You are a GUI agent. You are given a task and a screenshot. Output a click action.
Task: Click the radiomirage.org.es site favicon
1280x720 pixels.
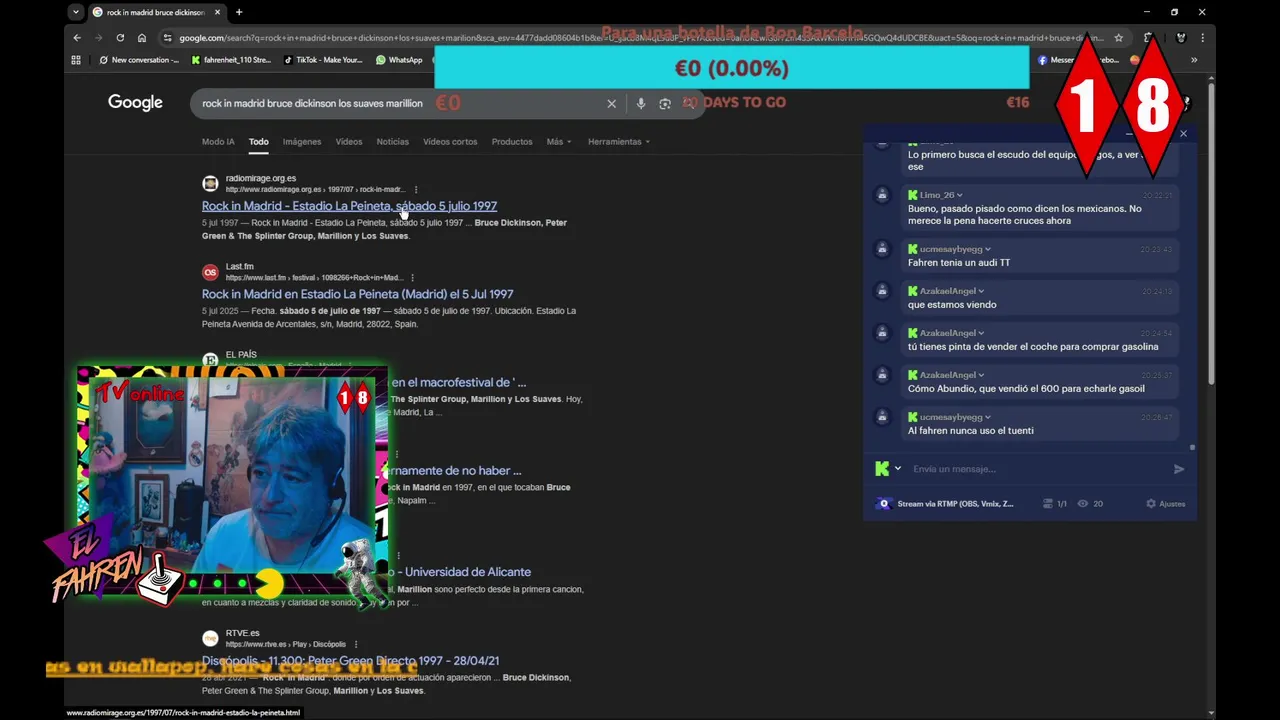tap(210, 183)
